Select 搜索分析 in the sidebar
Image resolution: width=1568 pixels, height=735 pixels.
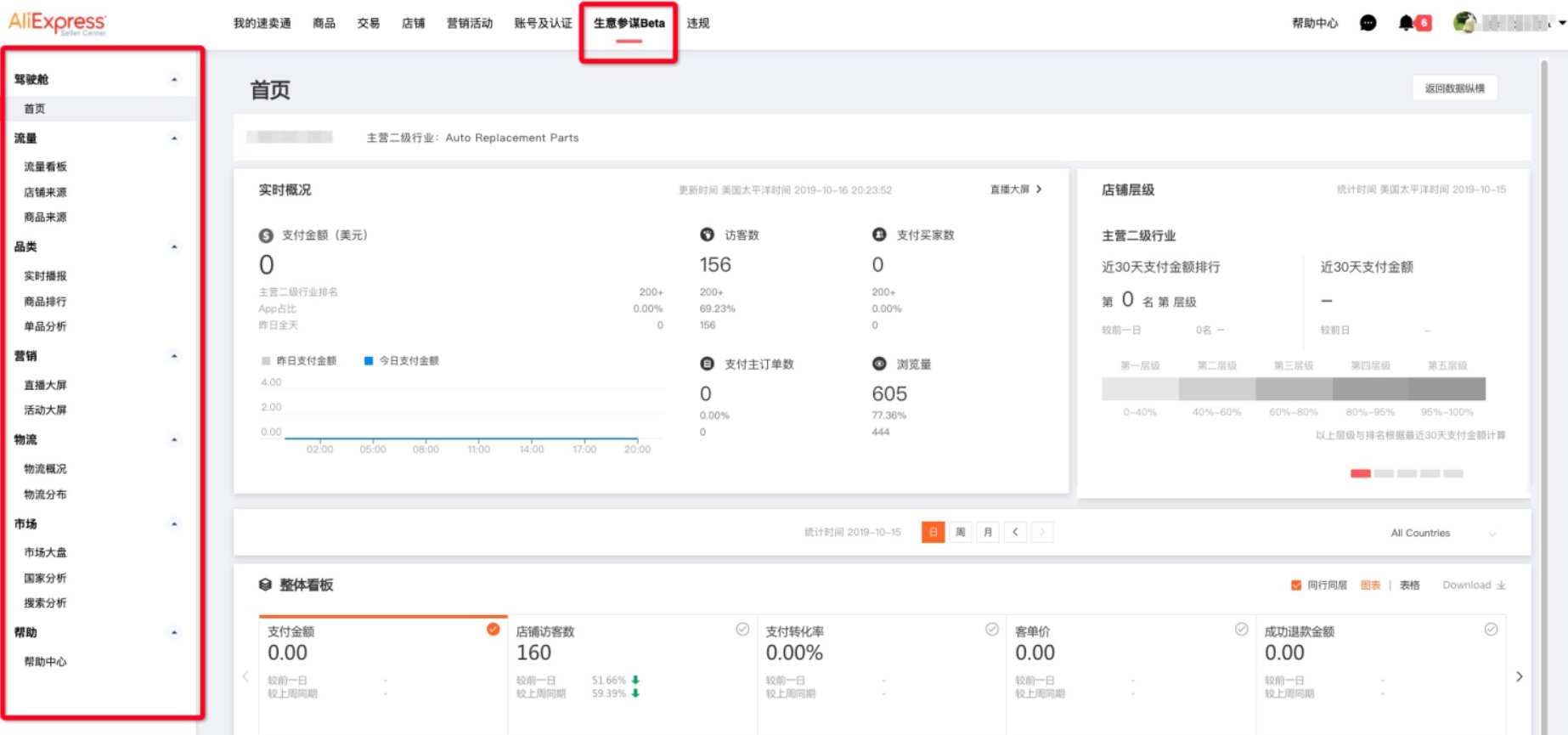pos(45,602)
